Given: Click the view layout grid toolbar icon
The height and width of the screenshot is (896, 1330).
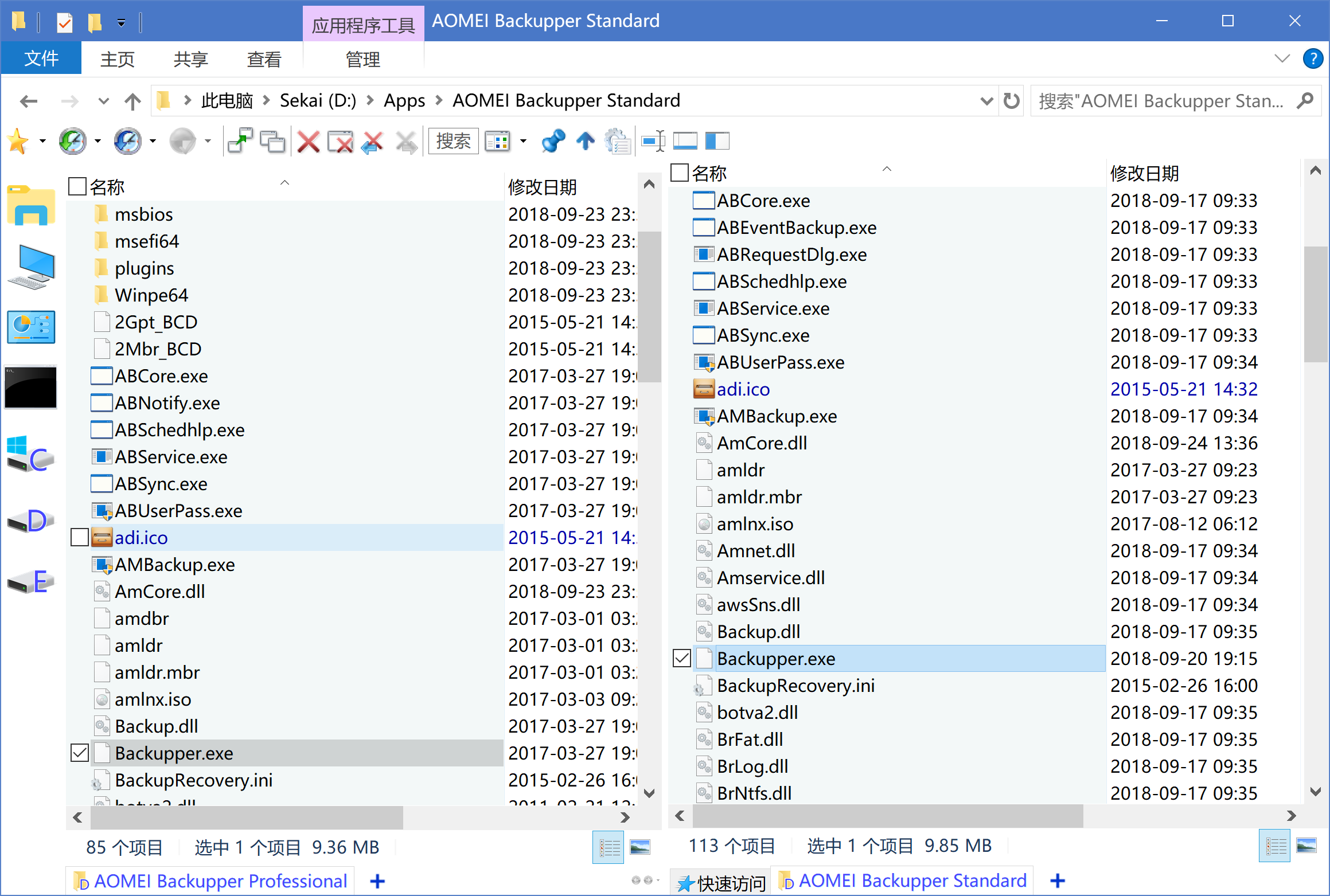Looking at the screenshot, I should [x=497, y=141].
